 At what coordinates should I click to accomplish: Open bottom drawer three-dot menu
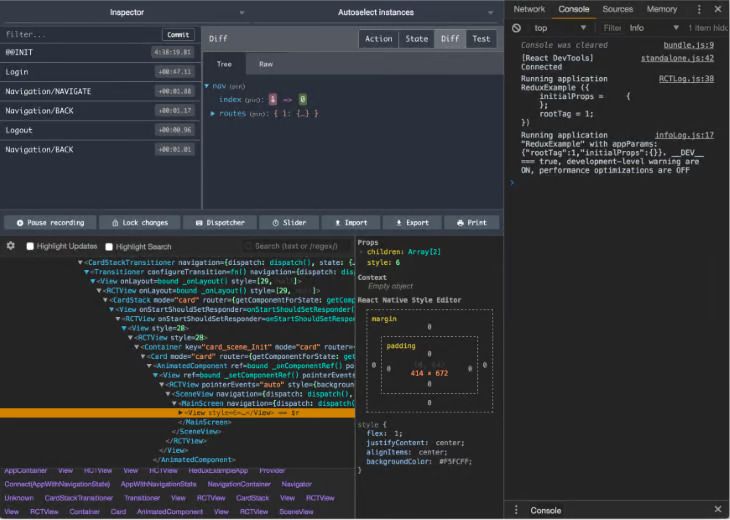516,510
